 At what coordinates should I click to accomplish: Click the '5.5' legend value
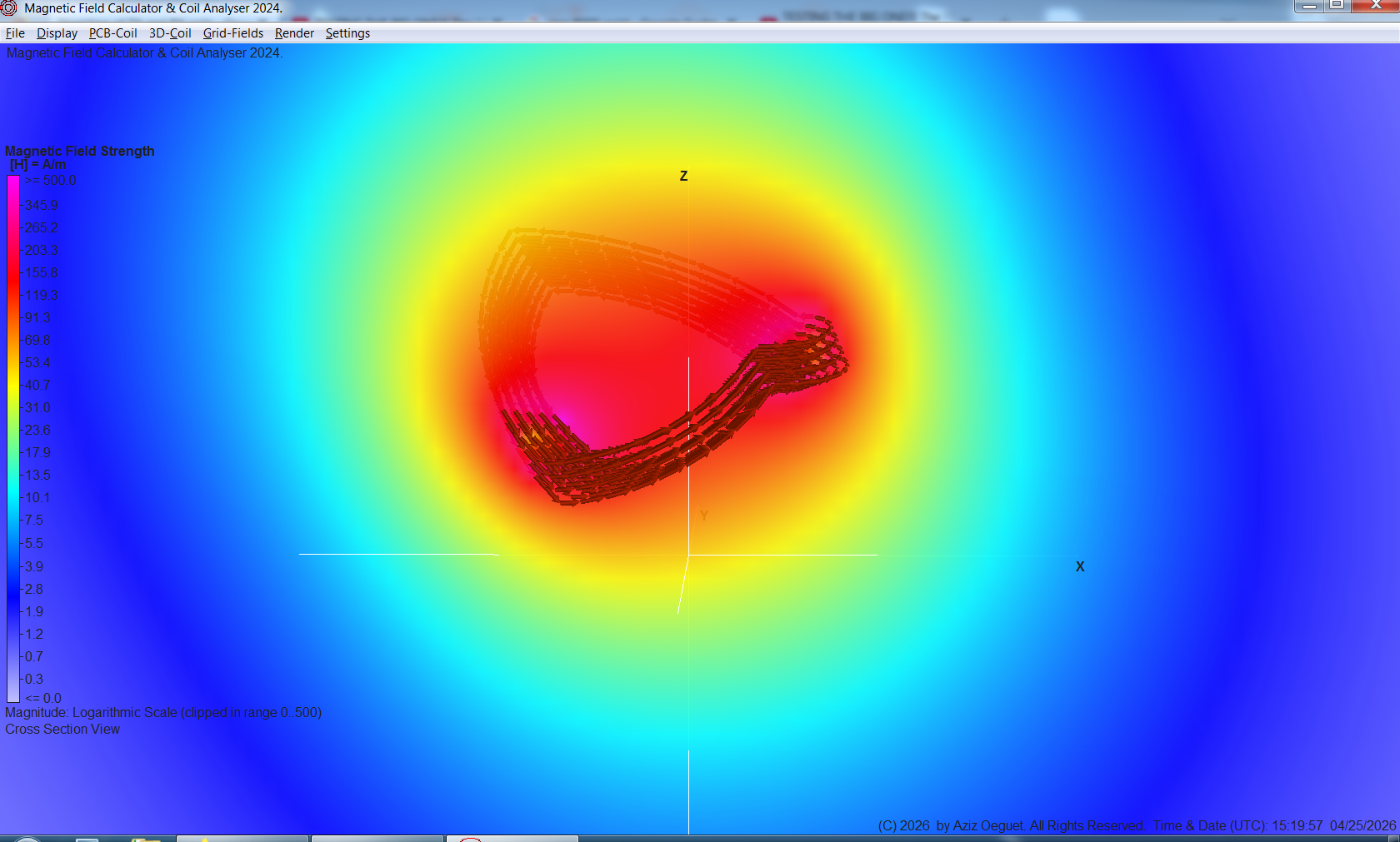(34, 543)
